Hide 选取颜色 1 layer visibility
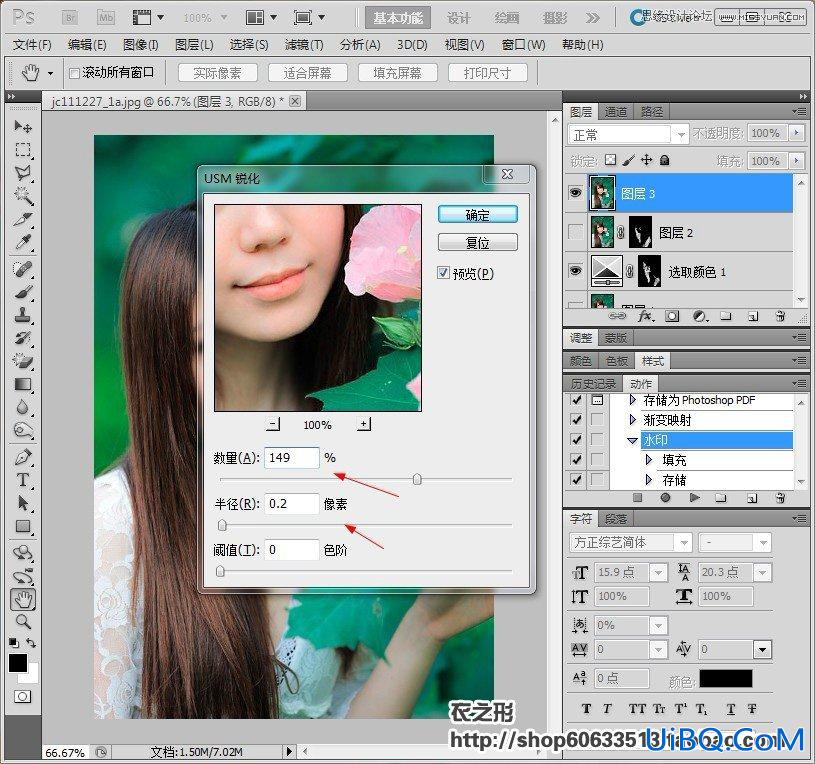815x764 pixels. (x=575, y=271)
